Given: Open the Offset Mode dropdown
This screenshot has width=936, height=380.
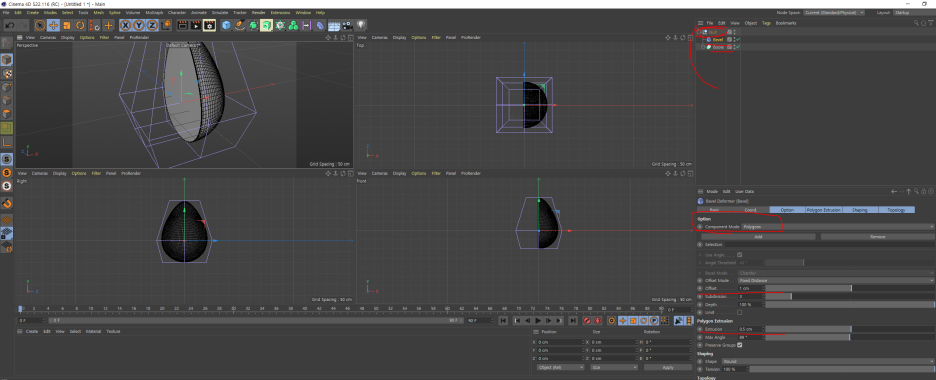Looking at the screenshot, I should coord(836,280).
